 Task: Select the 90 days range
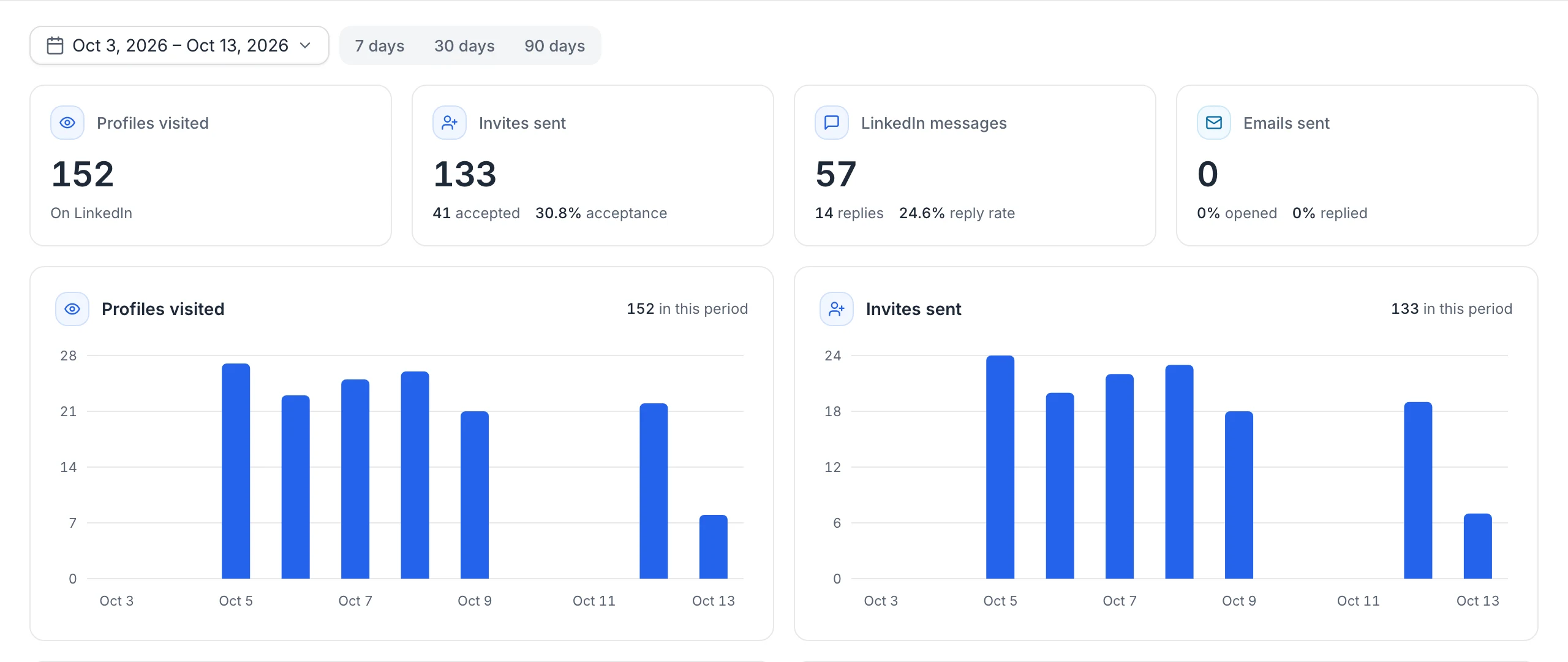(554, 45)
